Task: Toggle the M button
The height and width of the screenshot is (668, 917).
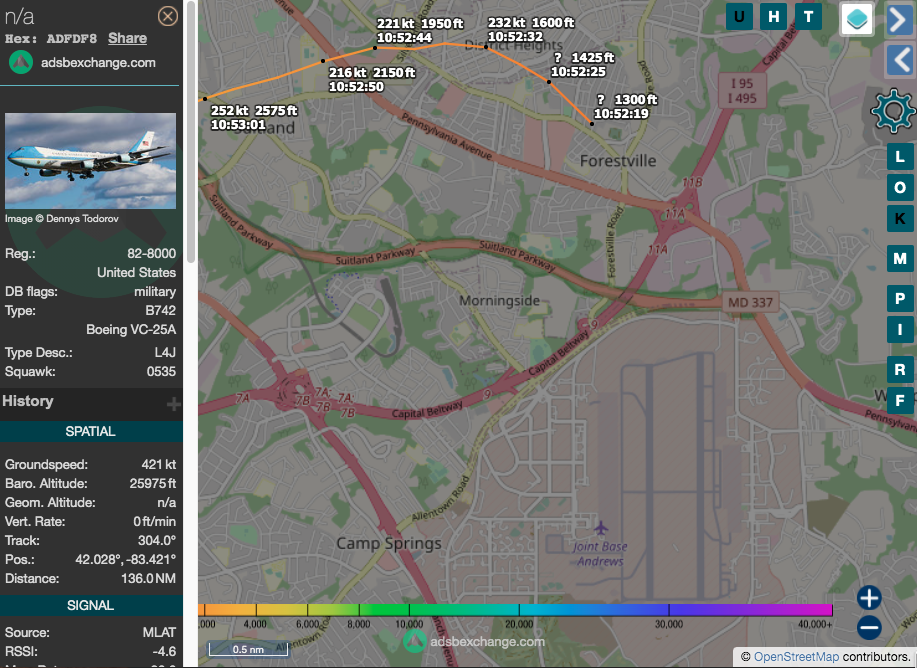Action: (x=899, y=259)
